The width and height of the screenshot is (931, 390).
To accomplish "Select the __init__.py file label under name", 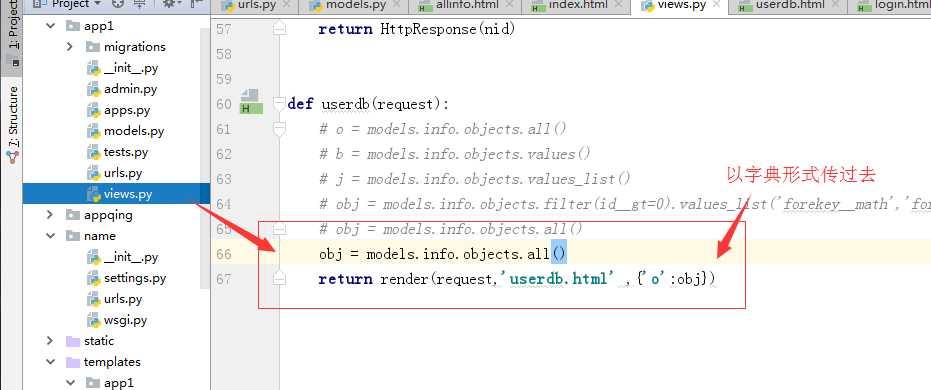I will (131, 257).
